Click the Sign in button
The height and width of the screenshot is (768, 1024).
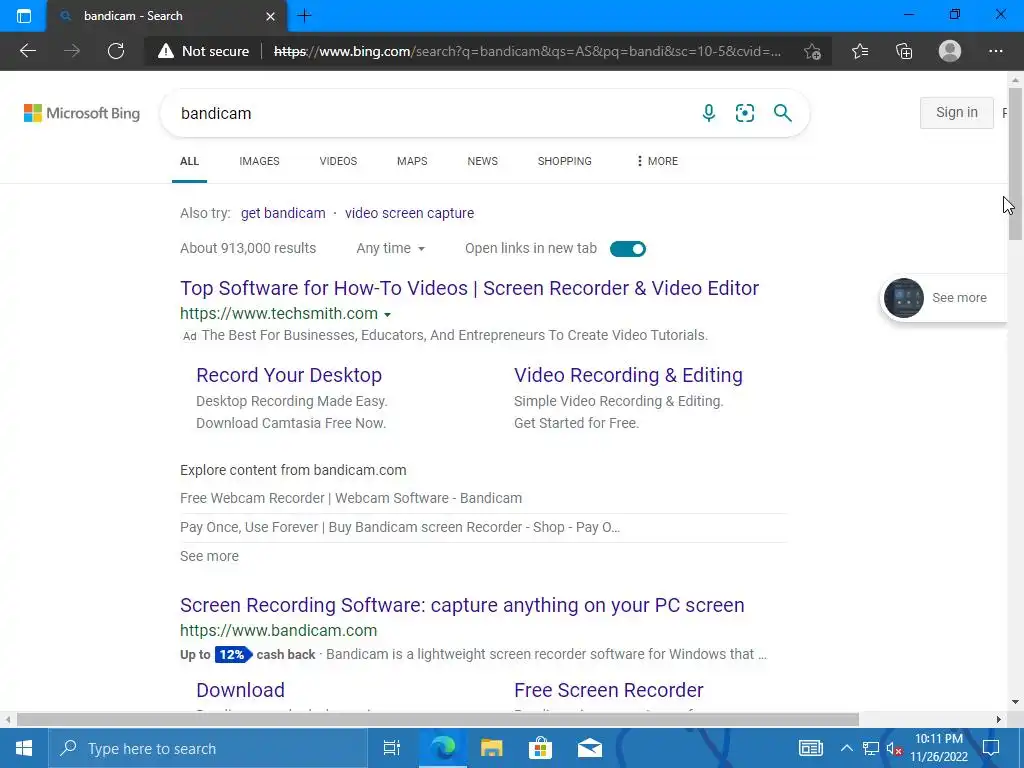(957, 112)
